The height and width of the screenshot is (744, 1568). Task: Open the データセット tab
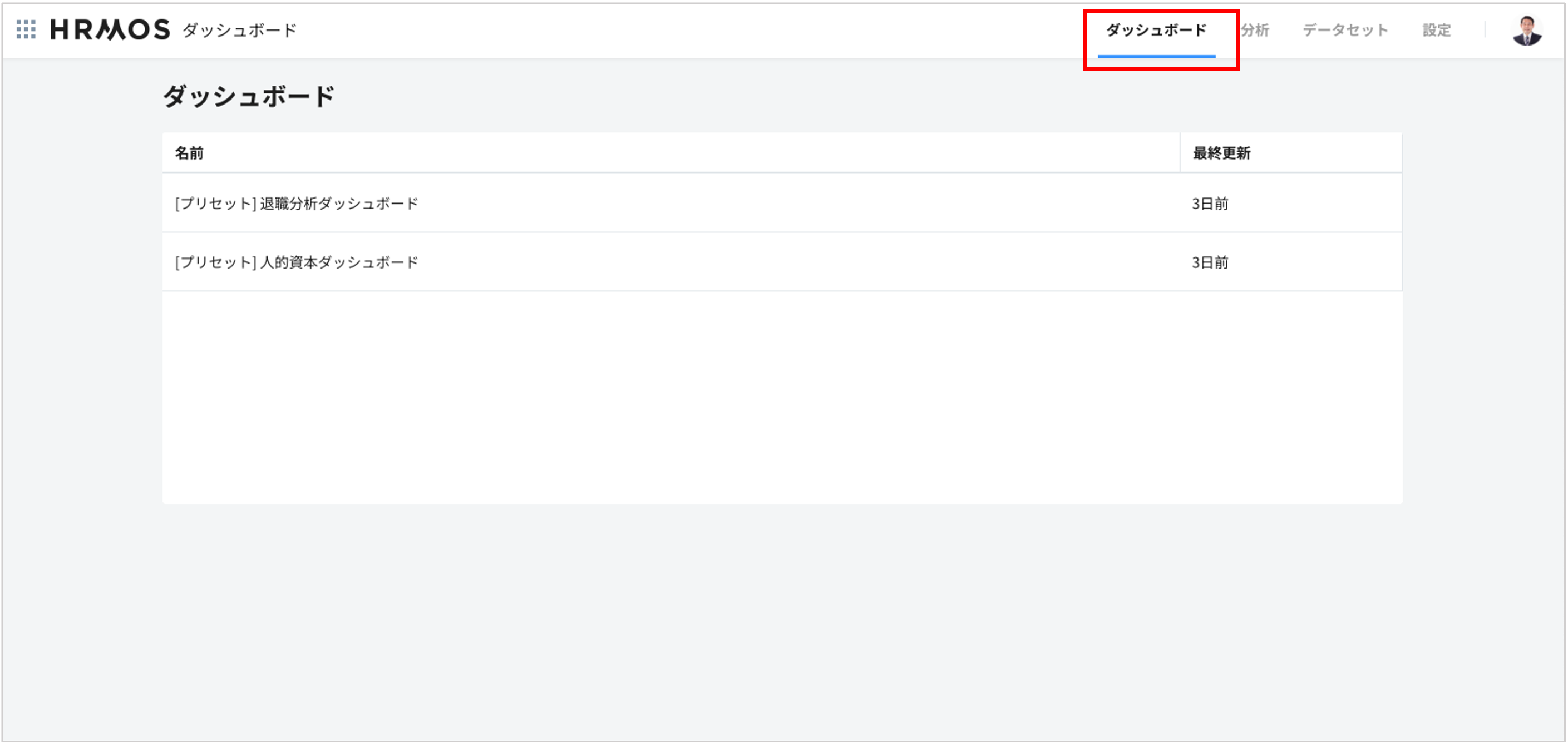[x=1345, y=30]
